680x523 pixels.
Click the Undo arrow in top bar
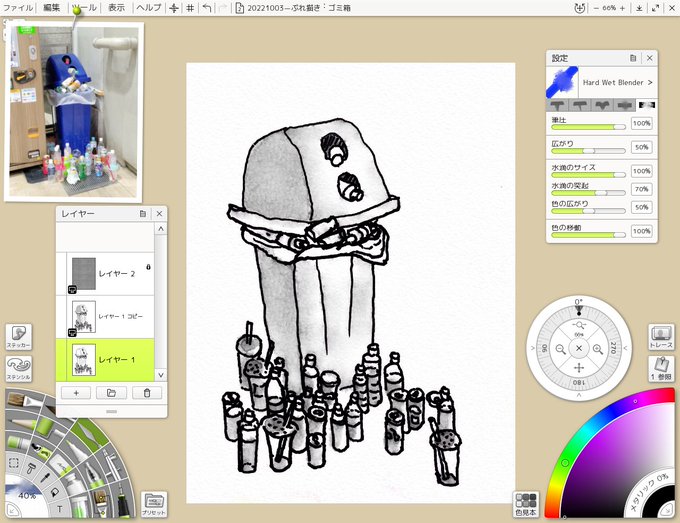pos(207,8)
